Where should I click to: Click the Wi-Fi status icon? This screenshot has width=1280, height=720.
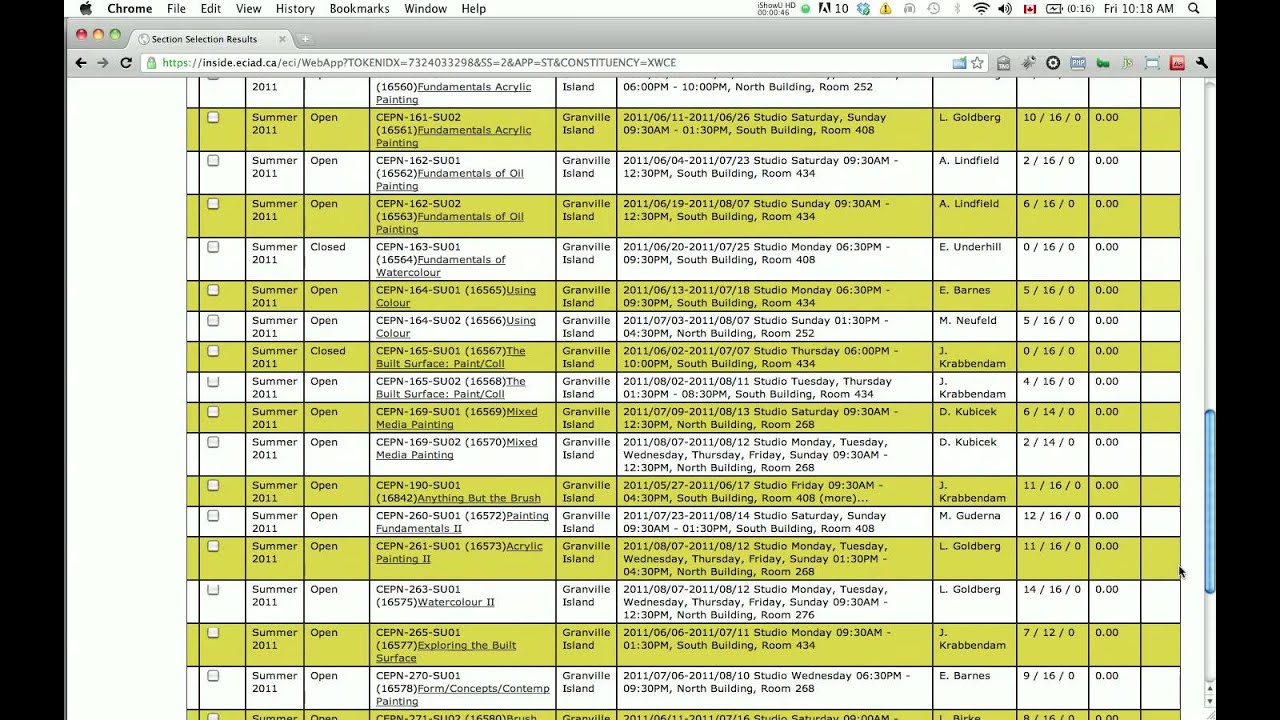click(x=981, y=8)
